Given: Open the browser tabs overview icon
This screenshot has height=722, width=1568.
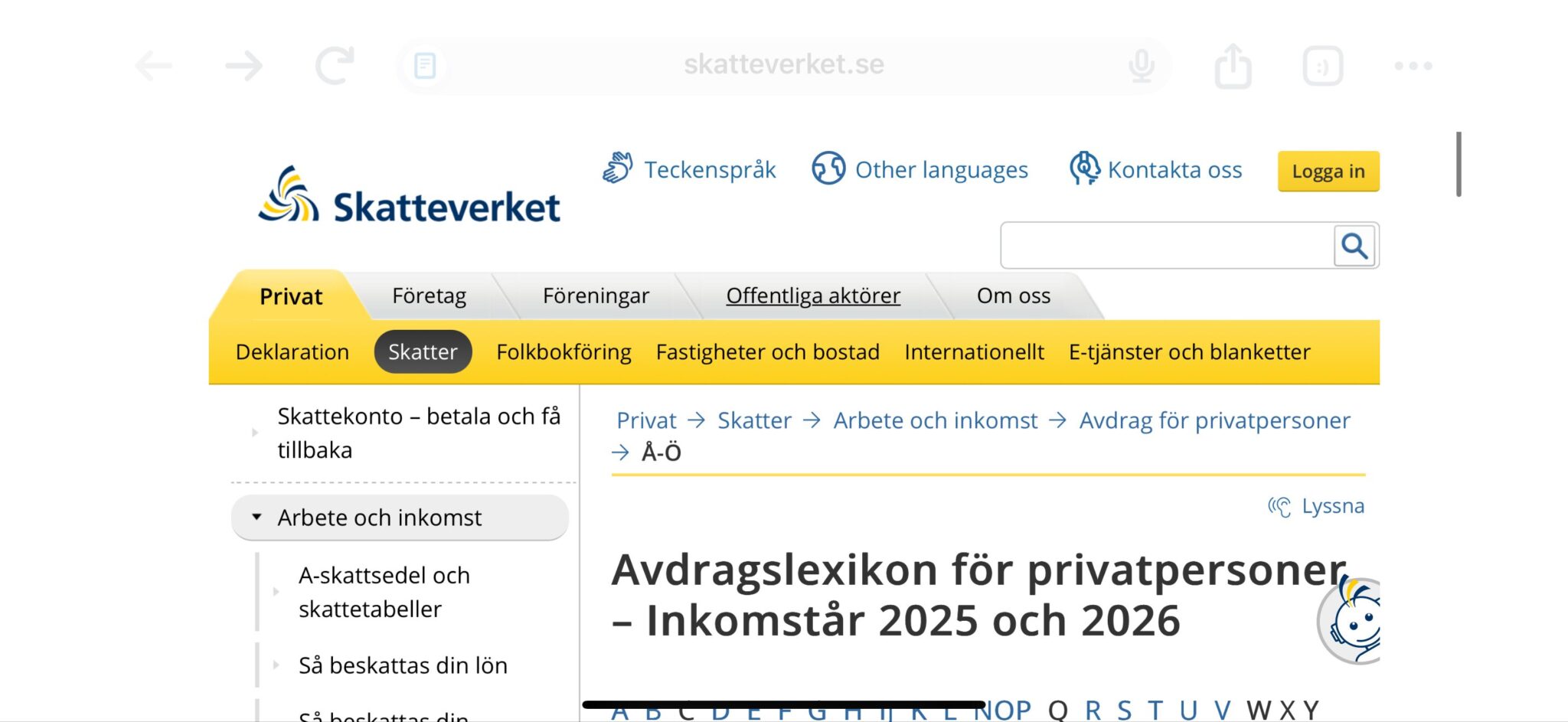Looking at the screenshot, I should (x=1322, y=66).
